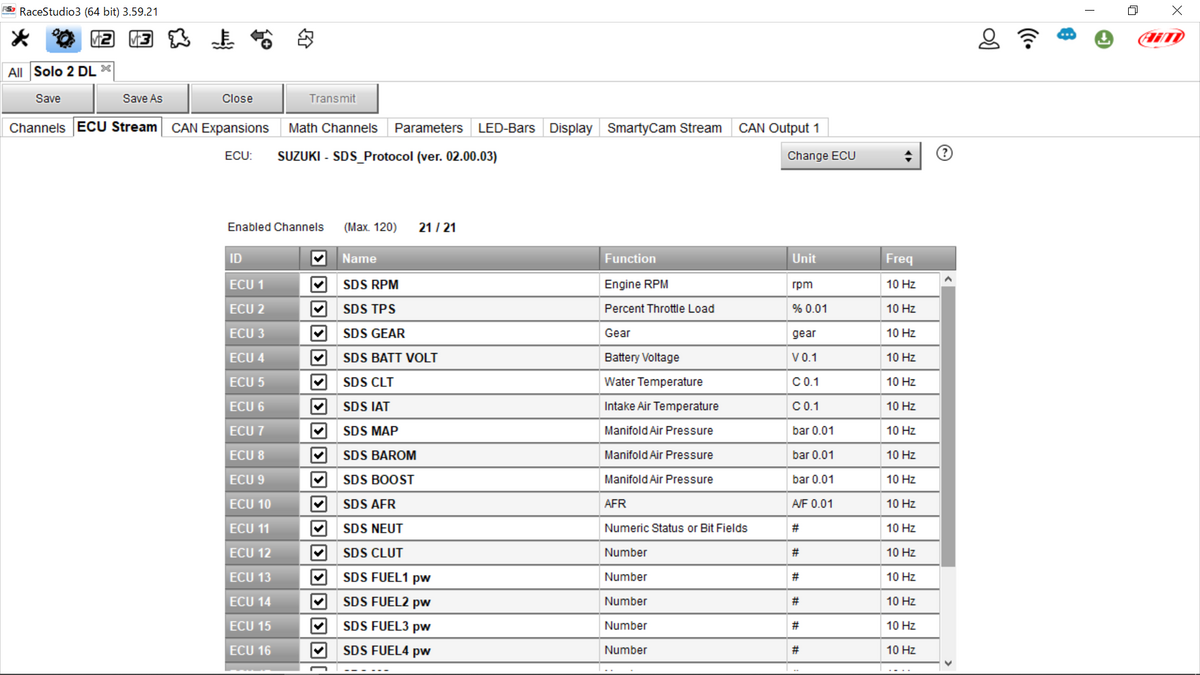Image resolution: width=1200 pixels, height=675 pixels.
Task: Uncheck the SDS RPM channel checkbox
Action: [x=319, y=284]
